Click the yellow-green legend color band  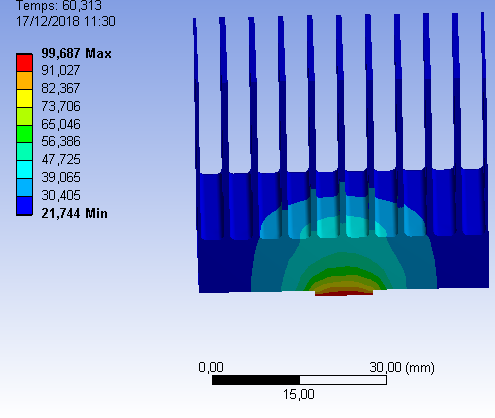pyautogui.click(x=24, y=116)
